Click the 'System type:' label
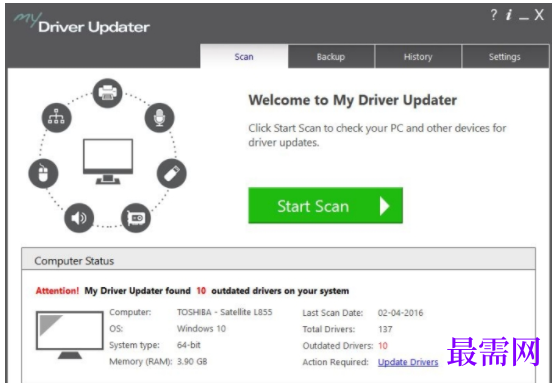Screen dimensions: 559x383 coord(134,345)
